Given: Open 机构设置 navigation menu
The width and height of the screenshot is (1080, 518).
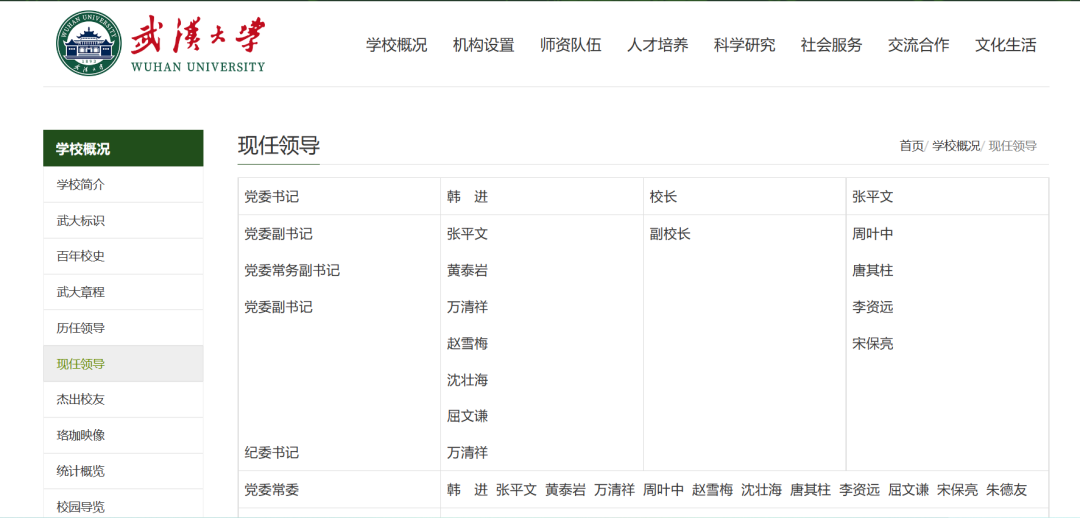Looking at the screenshot, I should 484,45.
